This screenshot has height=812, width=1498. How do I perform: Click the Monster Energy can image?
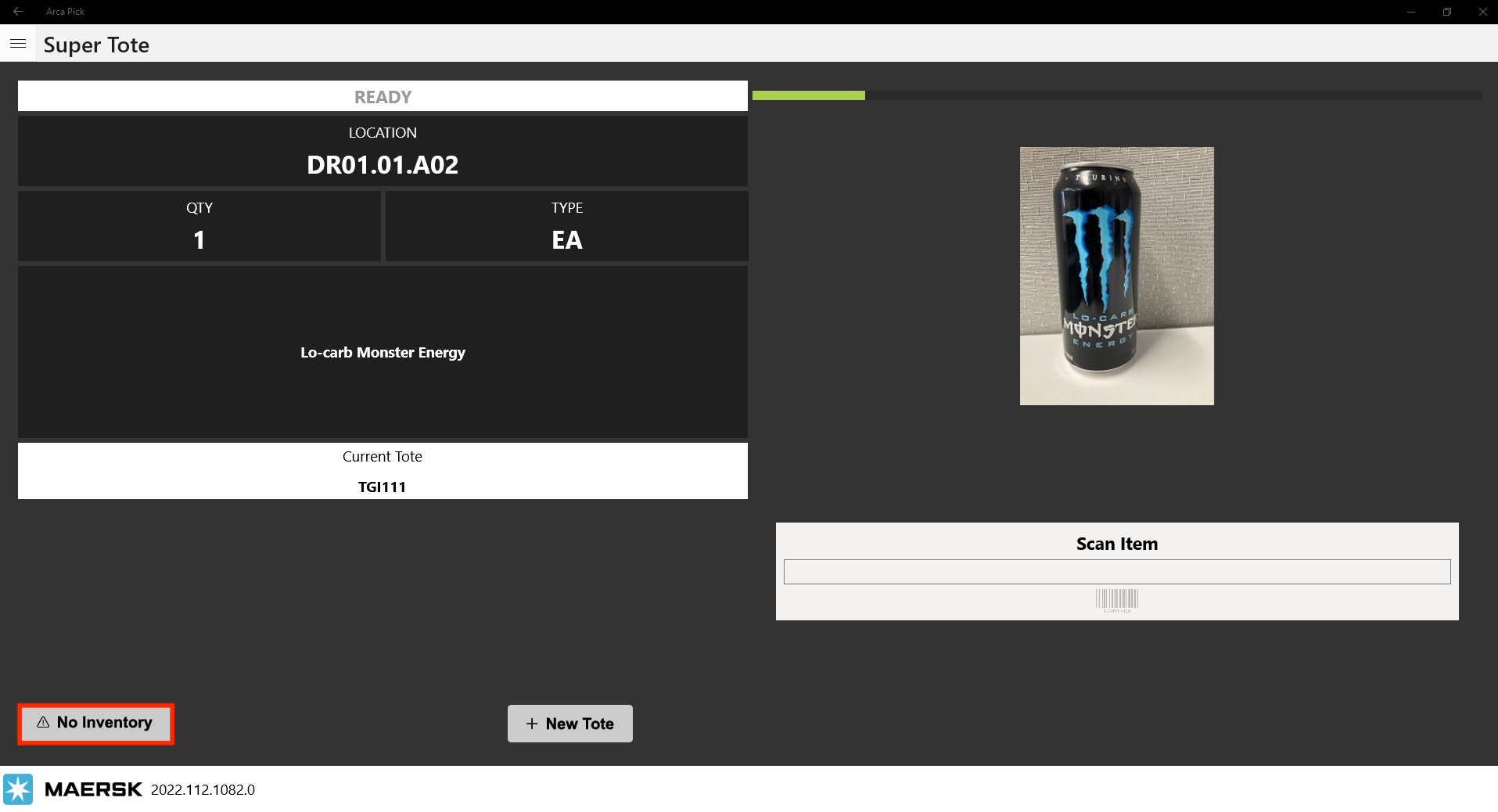click(x=1116, y=275)
